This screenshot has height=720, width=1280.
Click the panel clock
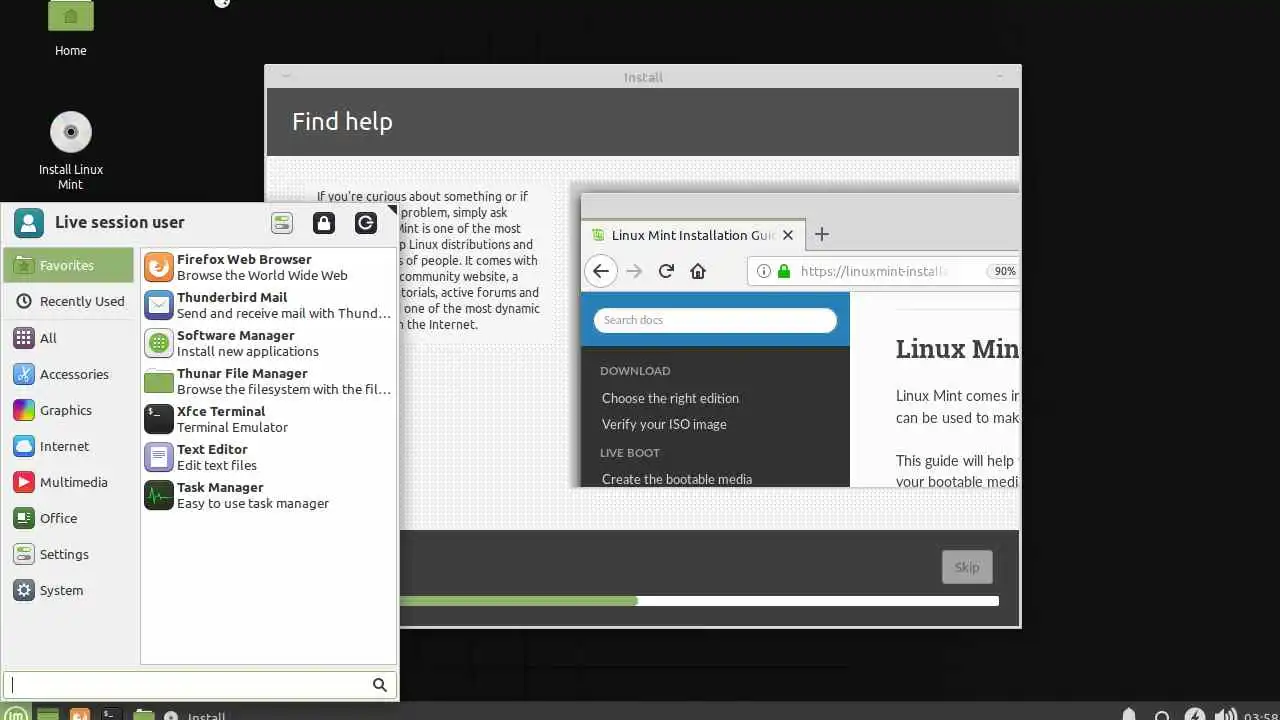pyautogui.click(x=1261, y=714)
